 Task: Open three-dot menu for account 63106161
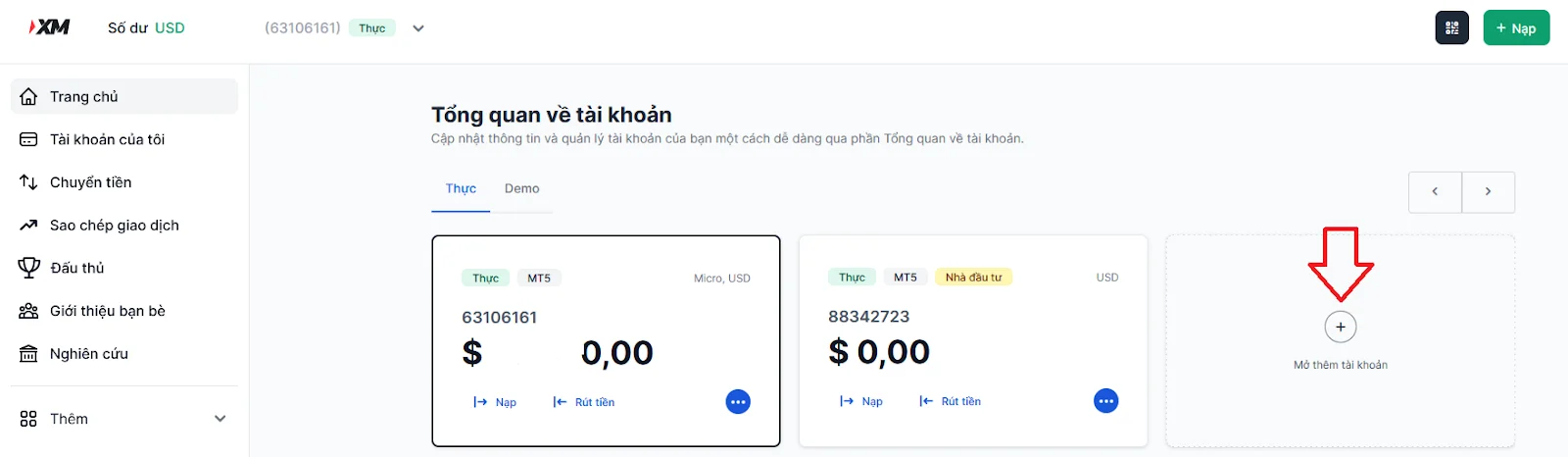tap(738, 402)
